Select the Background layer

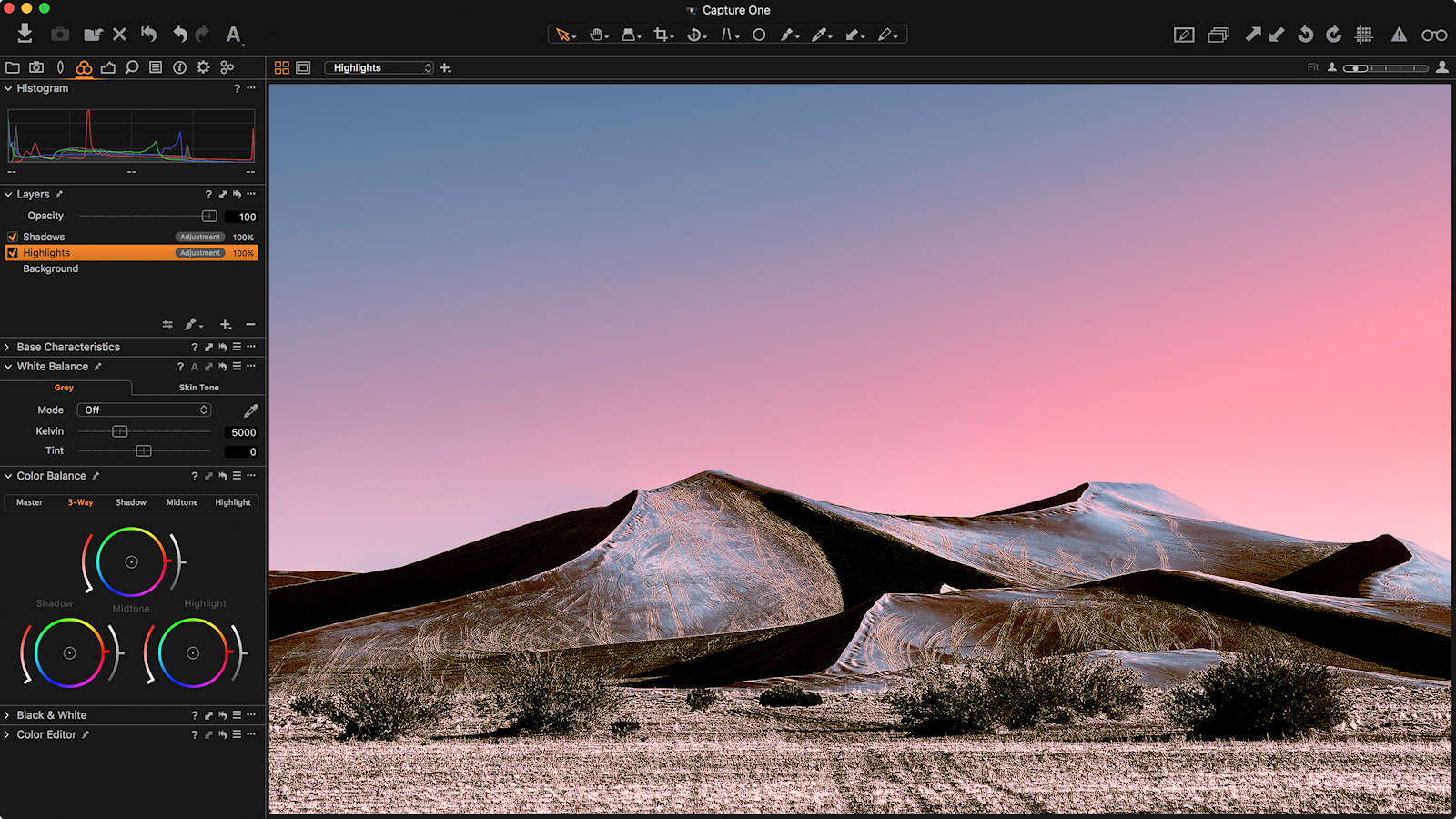coord(51,269)
